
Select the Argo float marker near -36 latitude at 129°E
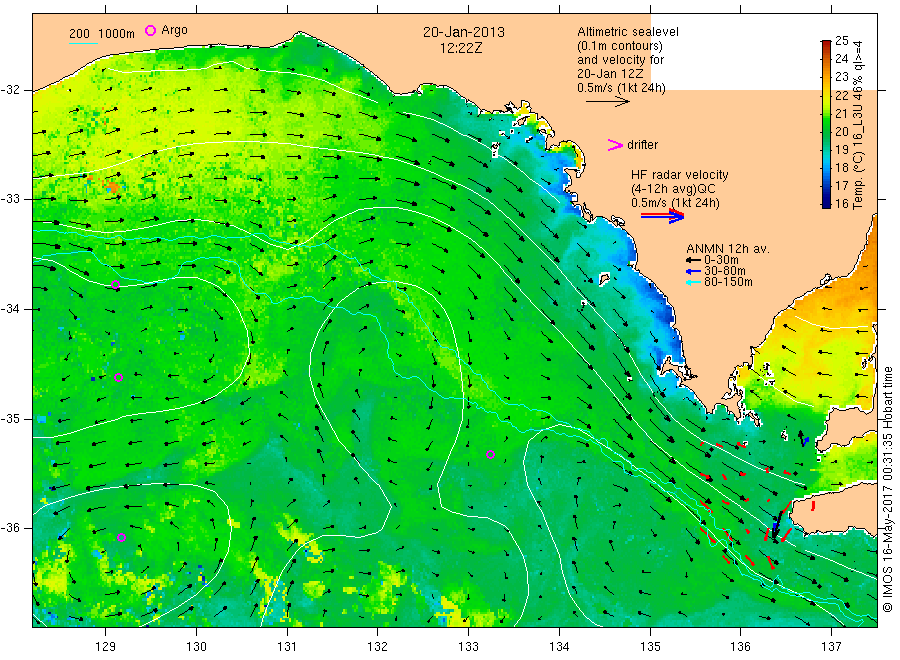pyautogui.click(x=121, y=538)
